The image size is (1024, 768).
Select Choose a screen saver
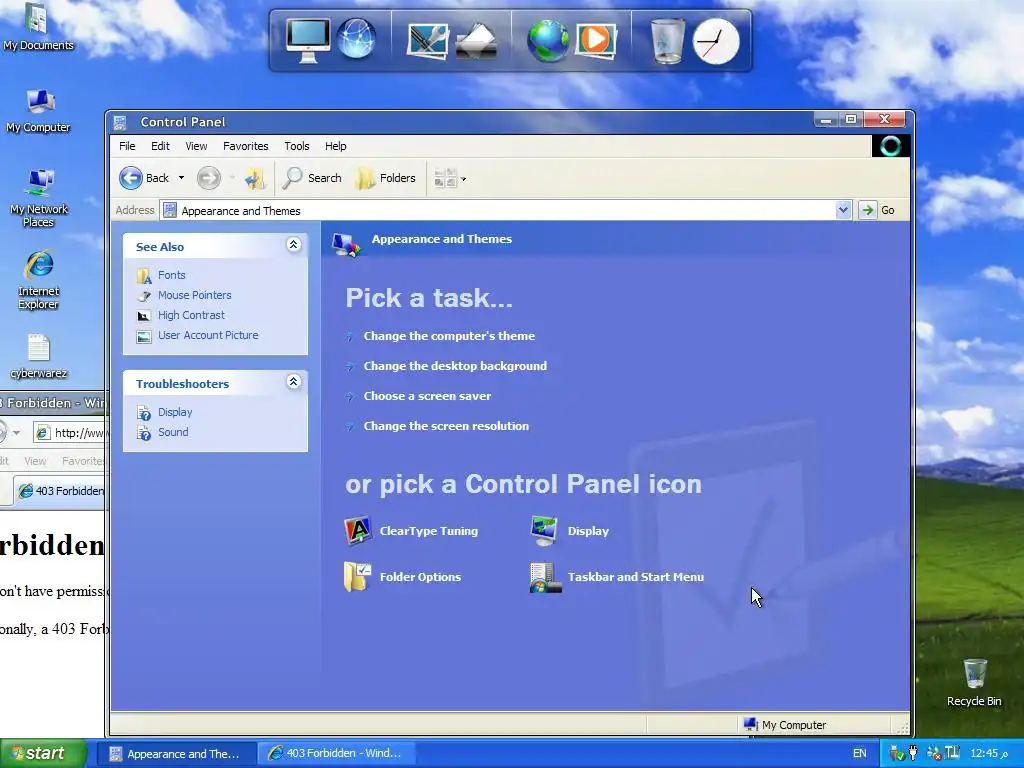pyautogui.click(x=427, y=396)
